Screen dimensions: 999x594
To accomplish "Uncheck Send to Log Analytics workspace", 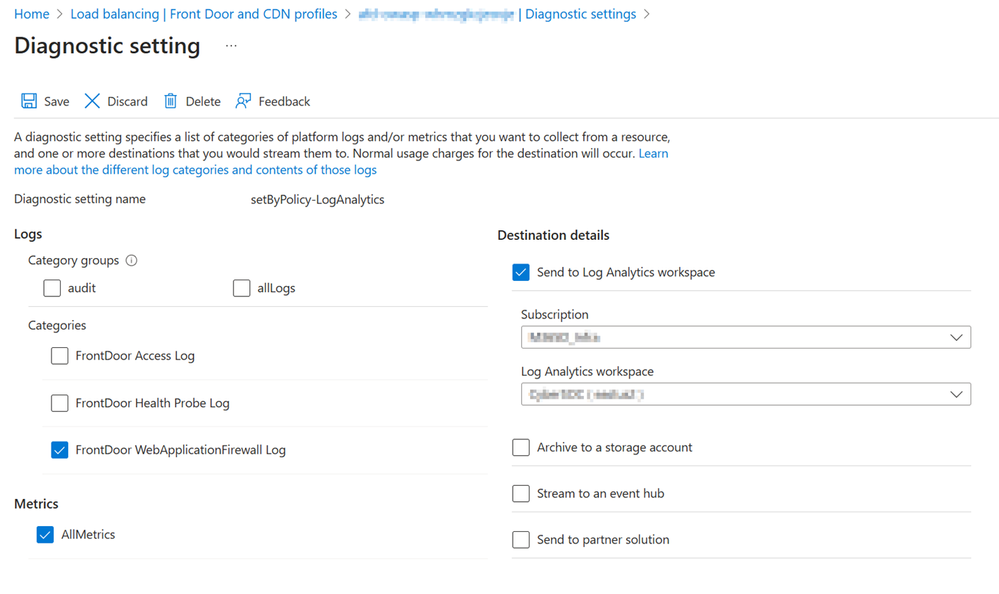I will click(x=521, y=272).
